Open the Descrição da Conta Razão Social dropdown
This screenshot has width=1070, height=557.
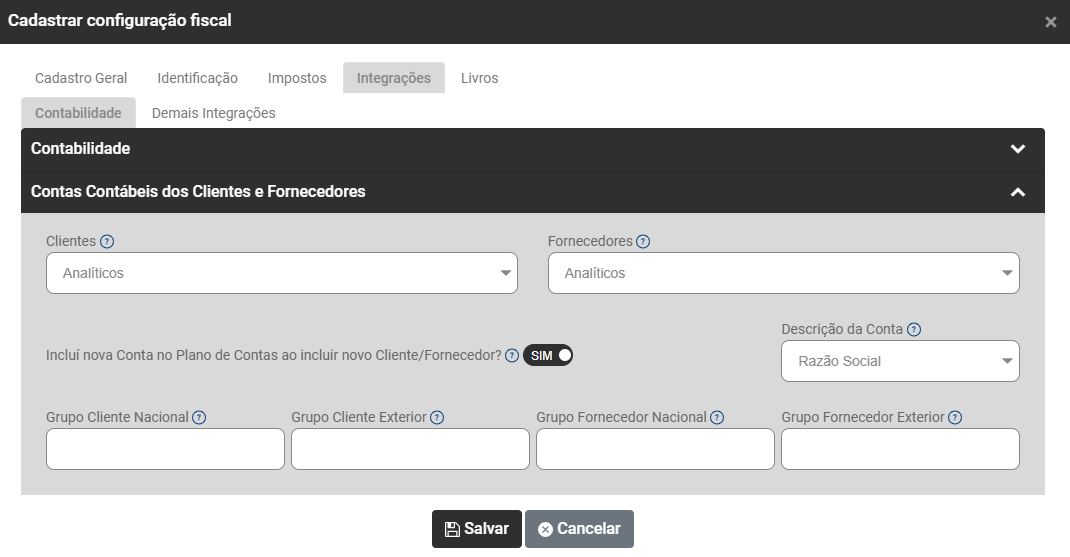tap(900, 361)
